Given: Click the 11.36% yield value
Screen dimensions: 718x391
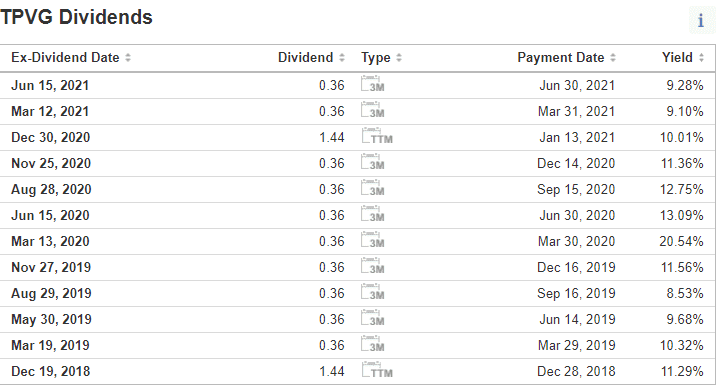Looking at the screenshot, I should point(682,164).
